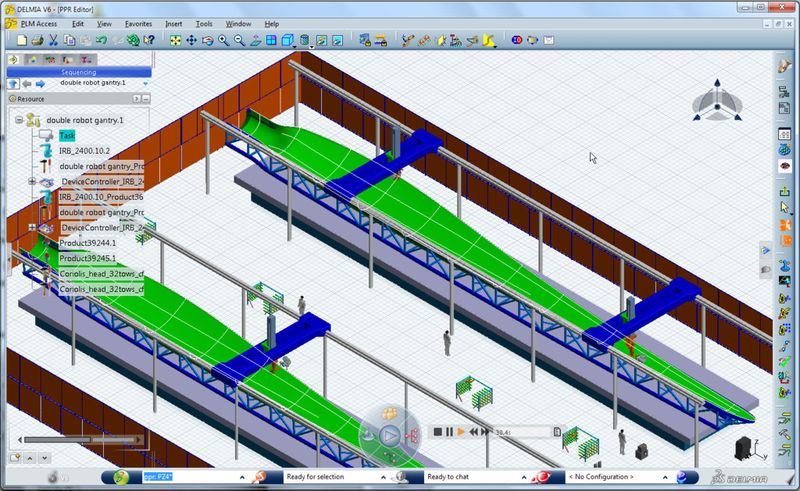800x491 pixels.
Task: Click the red-blue circles icon in toolbar
Action: [517, 40]
